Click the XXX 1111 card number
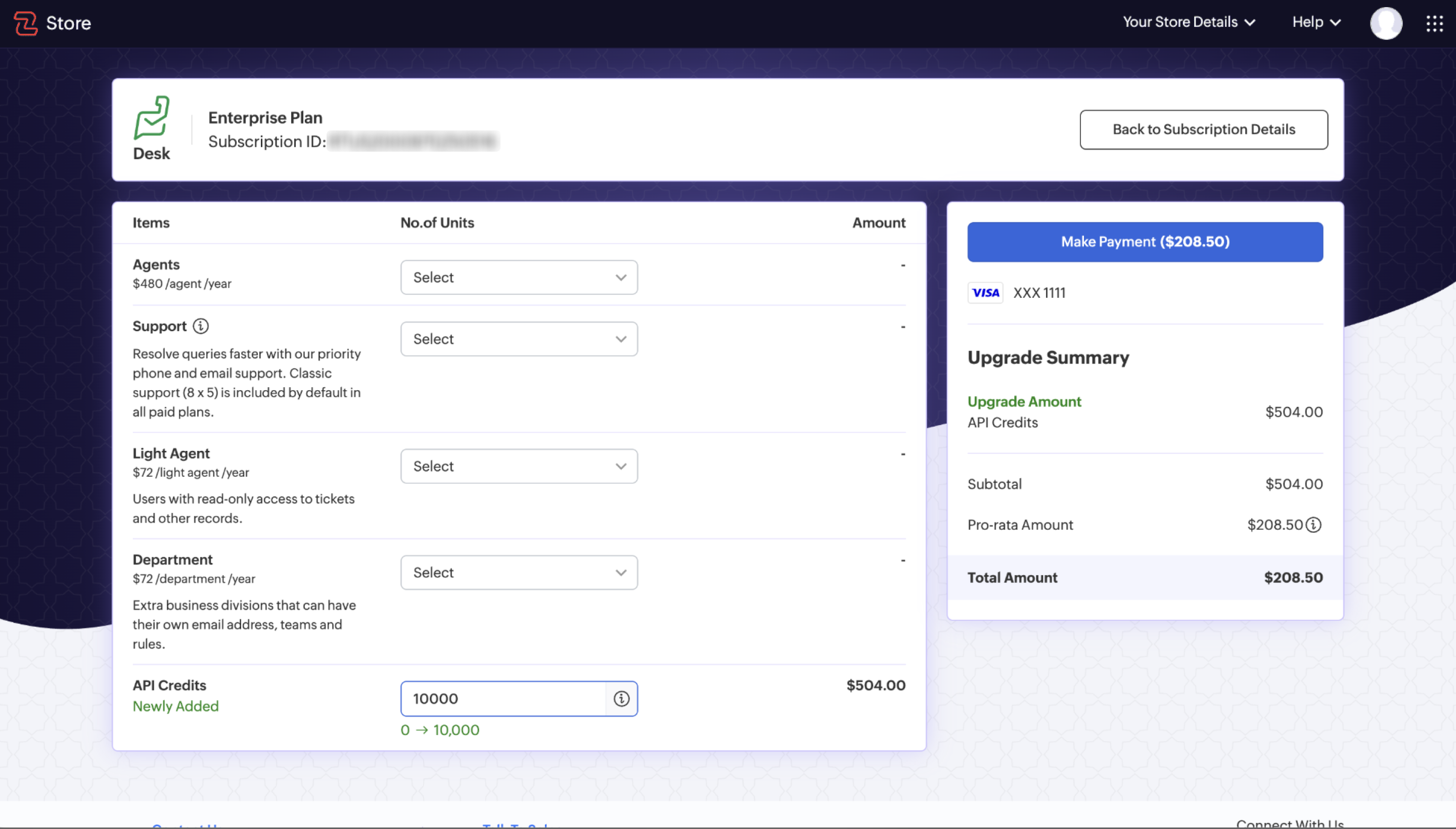Screen dimensions: 1456x829 [1039, 293]
